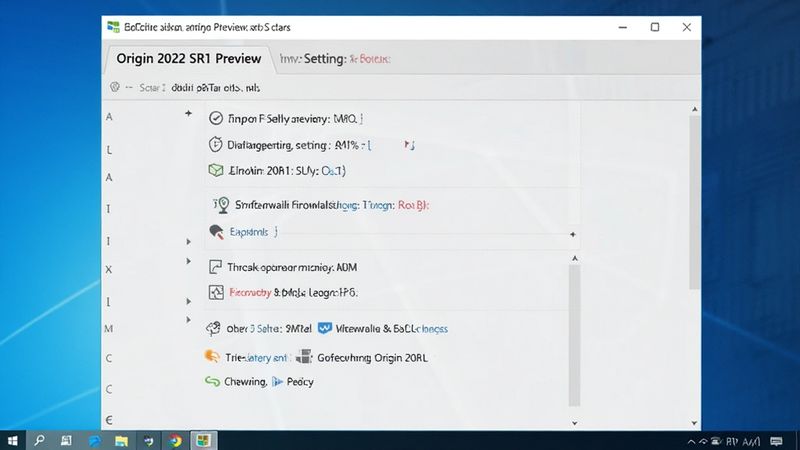Click the inner list scrollbar's up arrow

pos(574,259)
